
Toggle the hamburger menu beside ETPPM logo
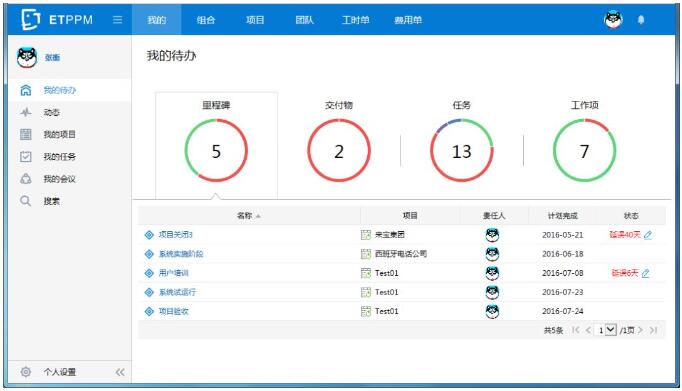pos(117,20)
